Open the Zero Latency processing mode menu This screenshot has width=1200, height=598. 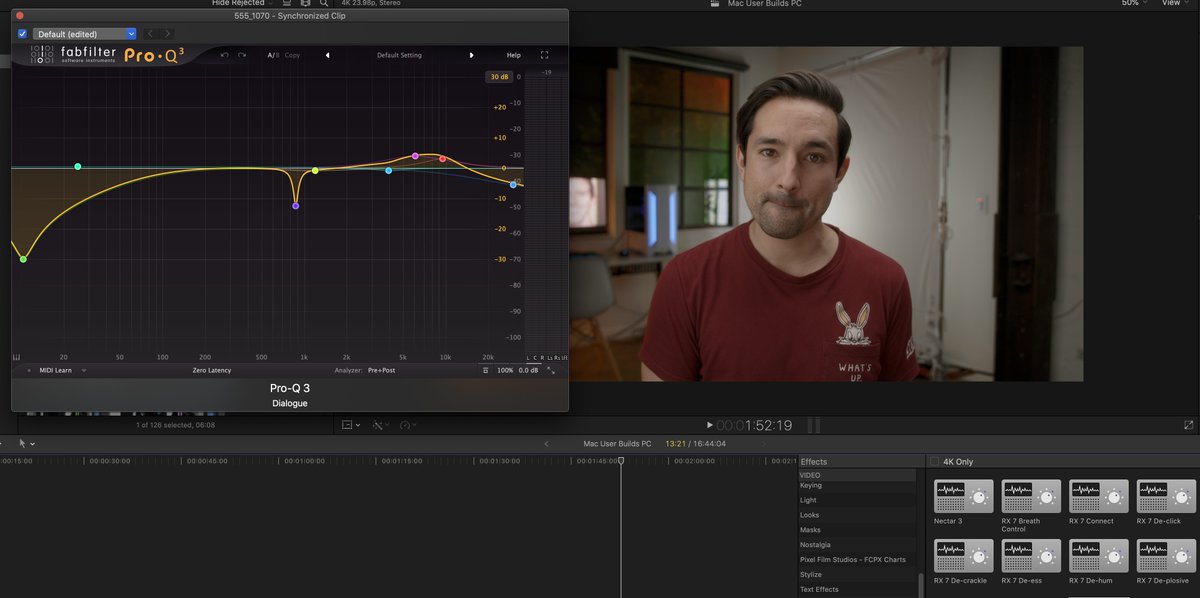click(x=212, y=370)
